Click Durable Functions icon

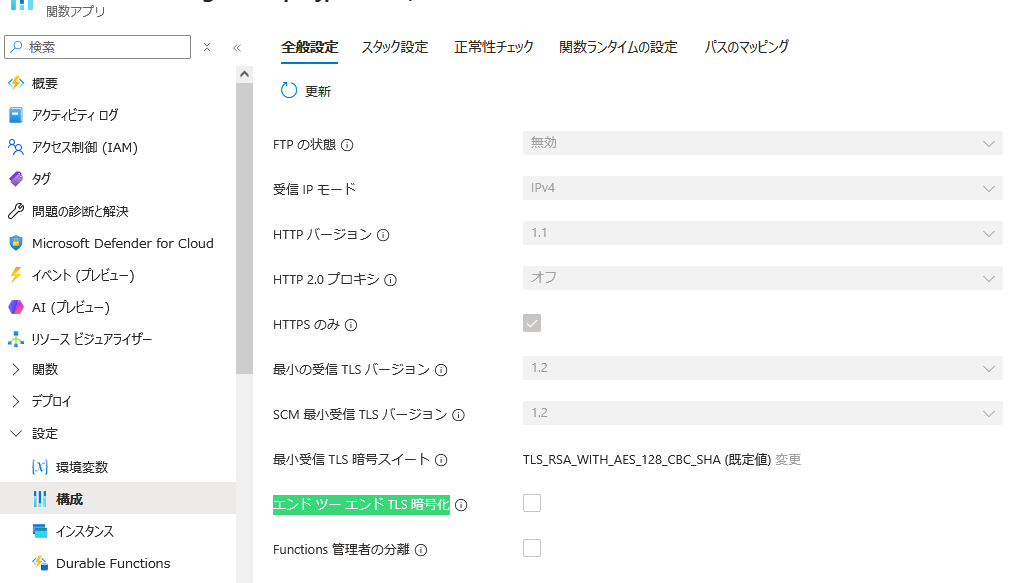tap(40, 563)
